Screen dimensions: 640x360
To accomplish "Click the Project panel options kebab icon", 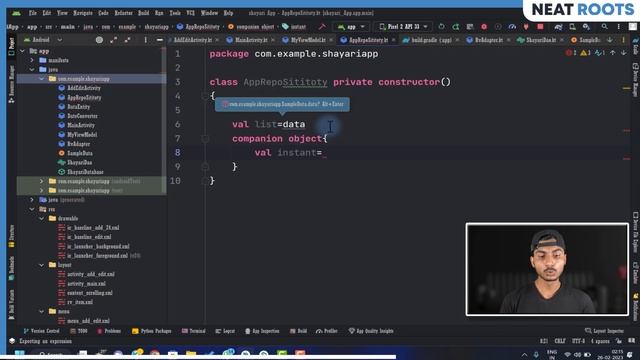I will click(145, 40).
